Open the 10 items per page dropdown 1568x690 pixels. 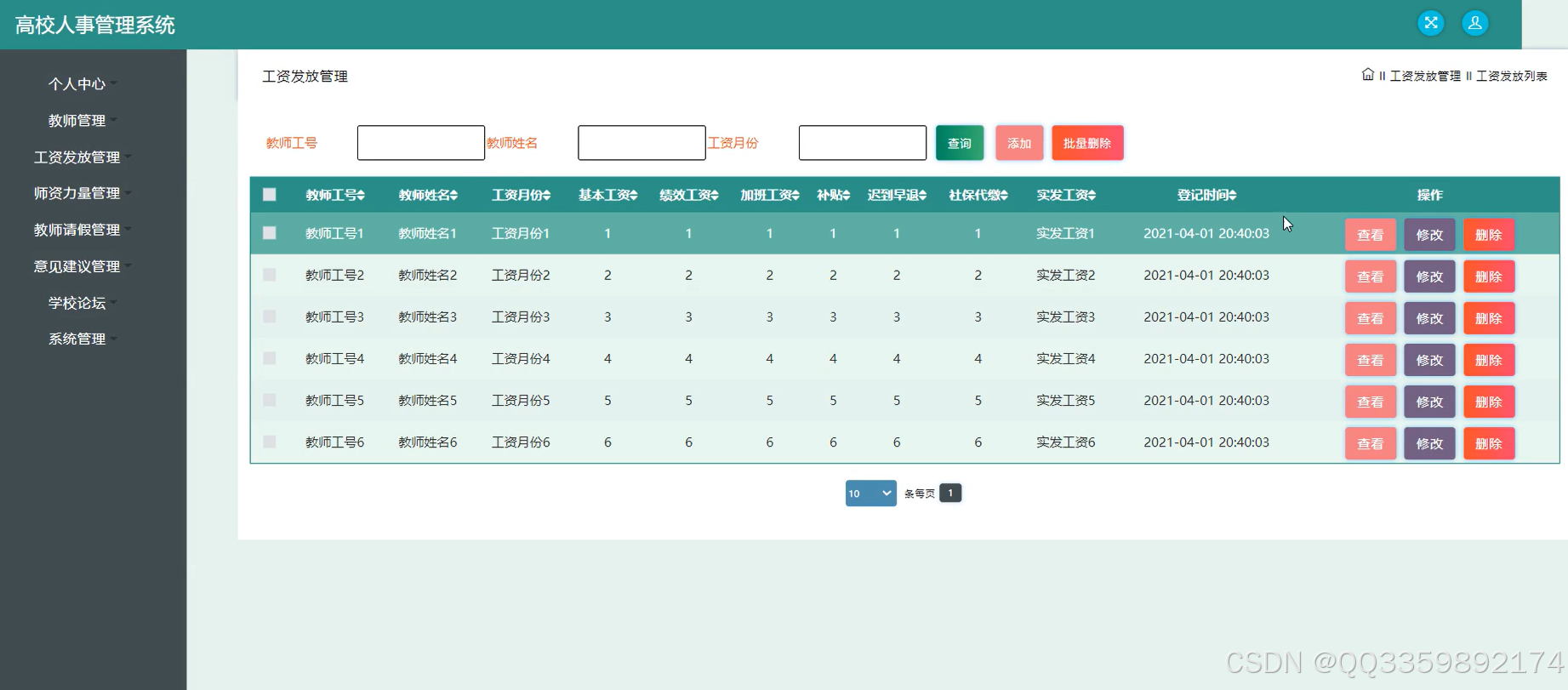(x=870, y=493)
